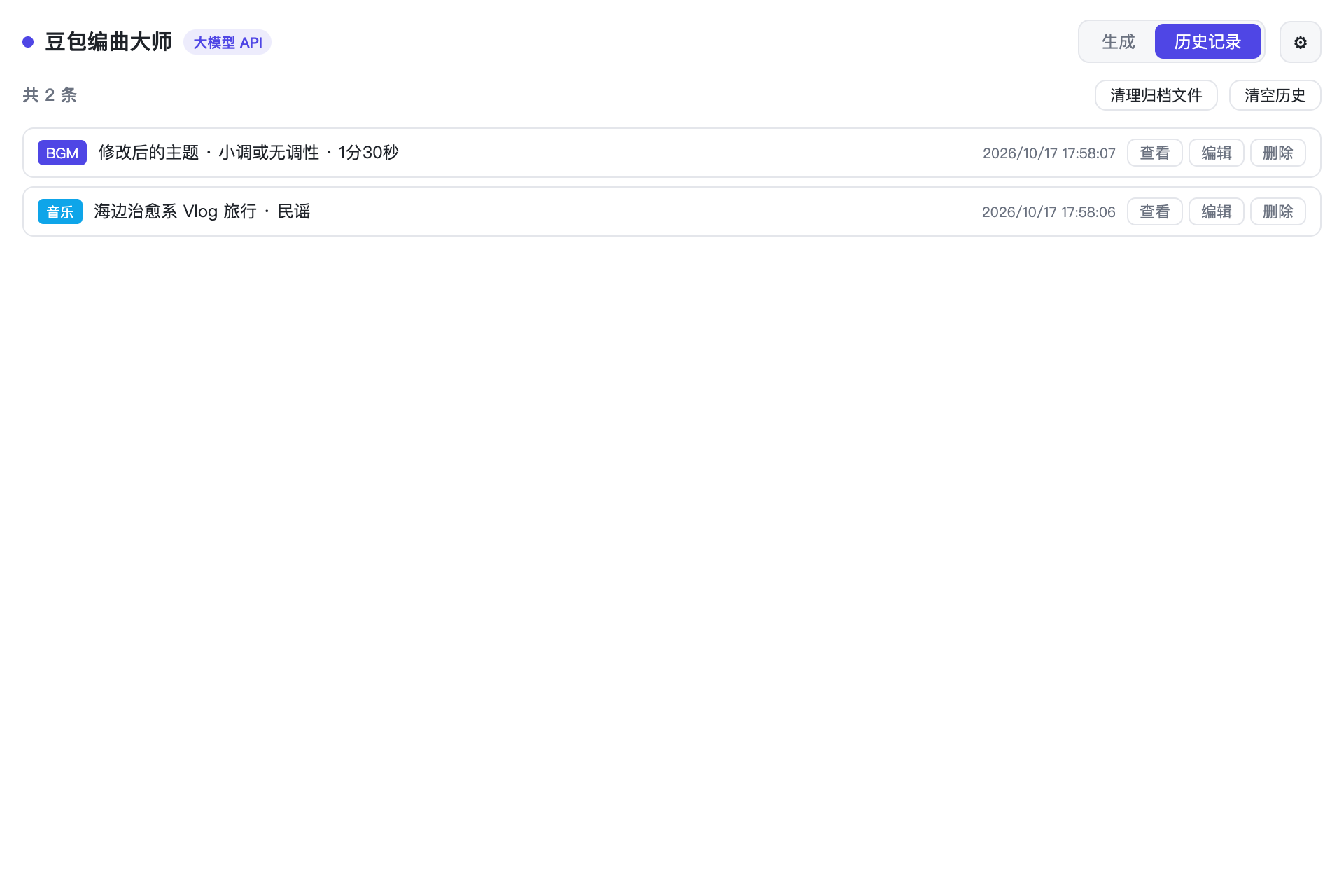Screen dimensions: 1344x896
Task: Click the blue dot beside the app title
Action: [28, 42]
